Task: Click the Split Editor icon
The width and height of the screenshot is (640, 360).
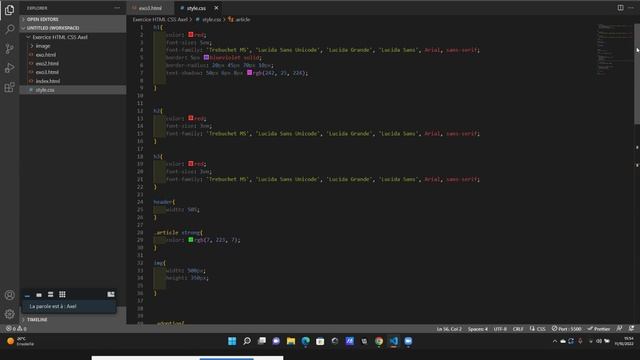Action: click(x=620, y=8)
